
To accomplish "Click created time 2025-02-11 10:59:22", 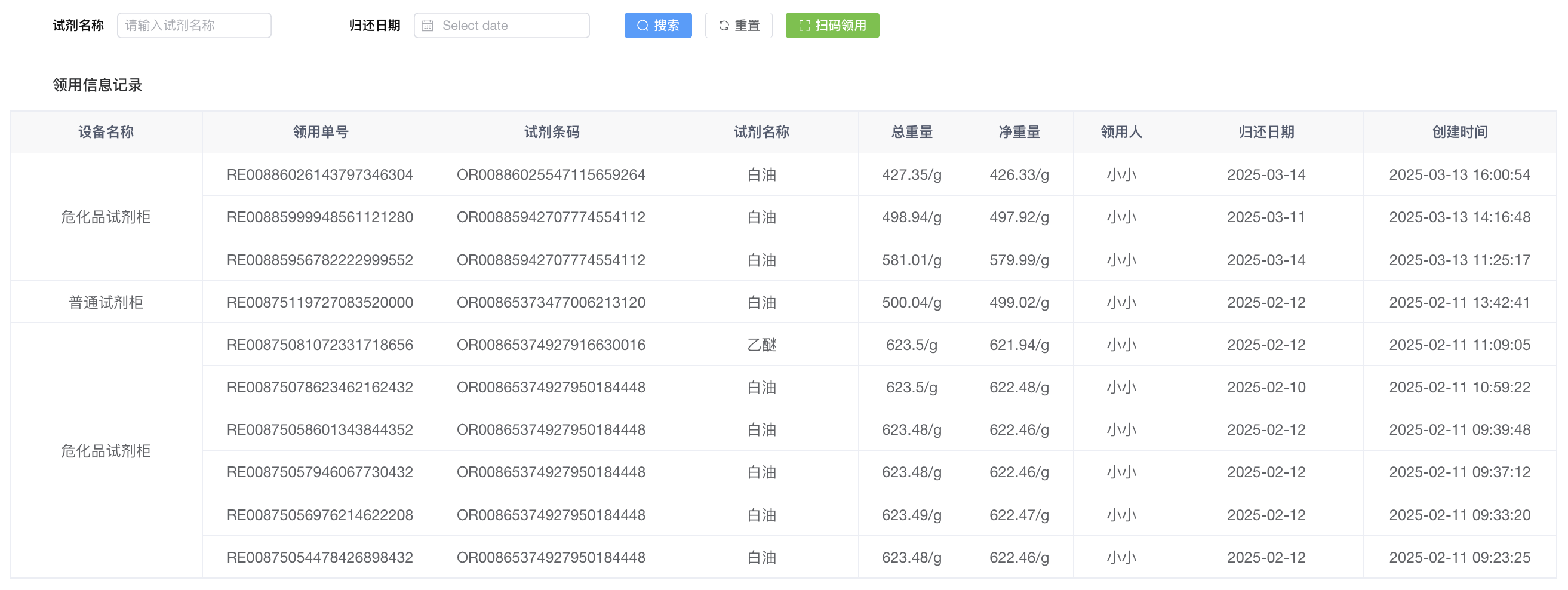I will pos(1460,387).
